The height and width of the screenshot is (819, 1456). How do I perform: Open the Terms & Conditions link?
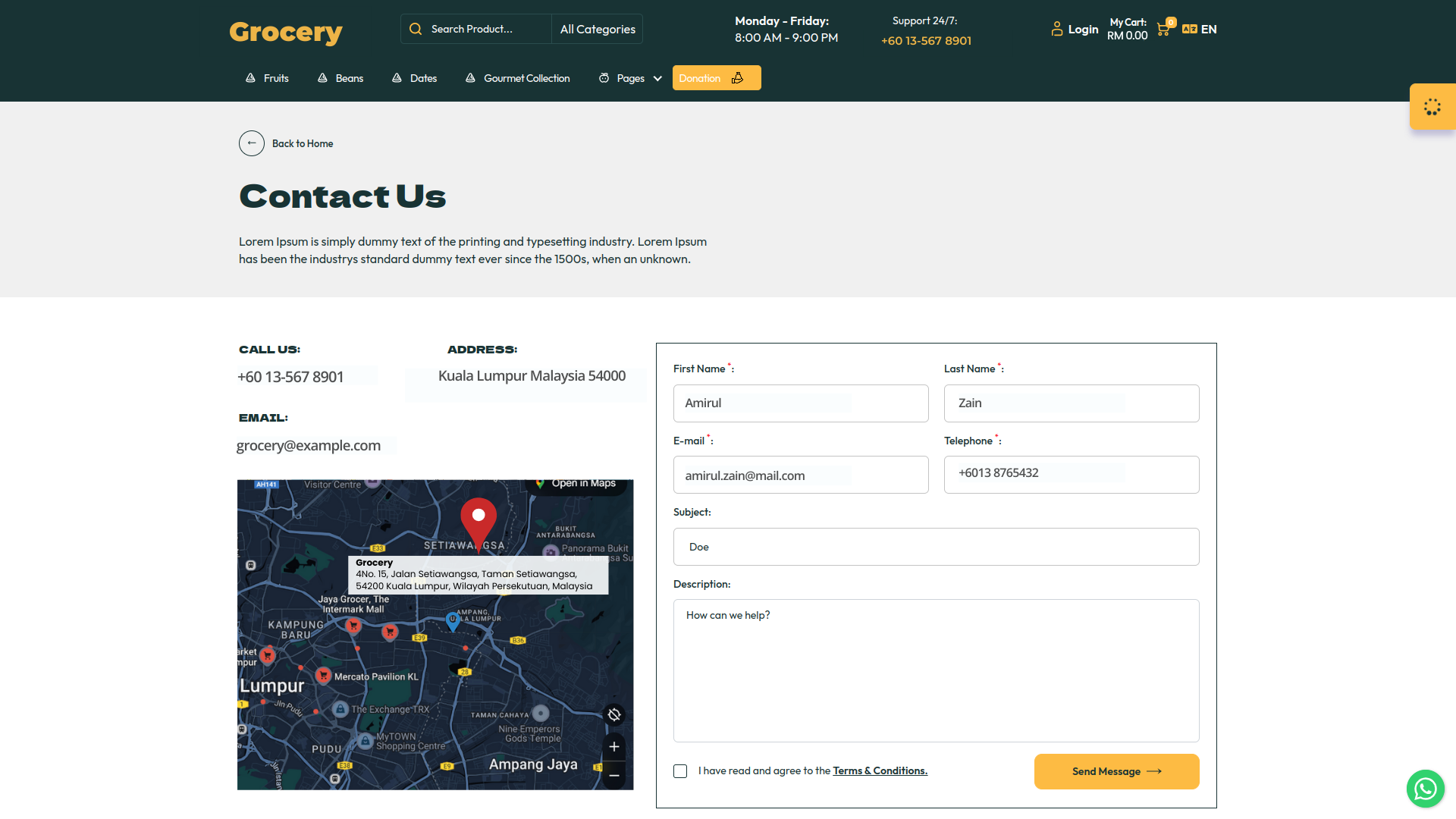click(x=880, y=770)
